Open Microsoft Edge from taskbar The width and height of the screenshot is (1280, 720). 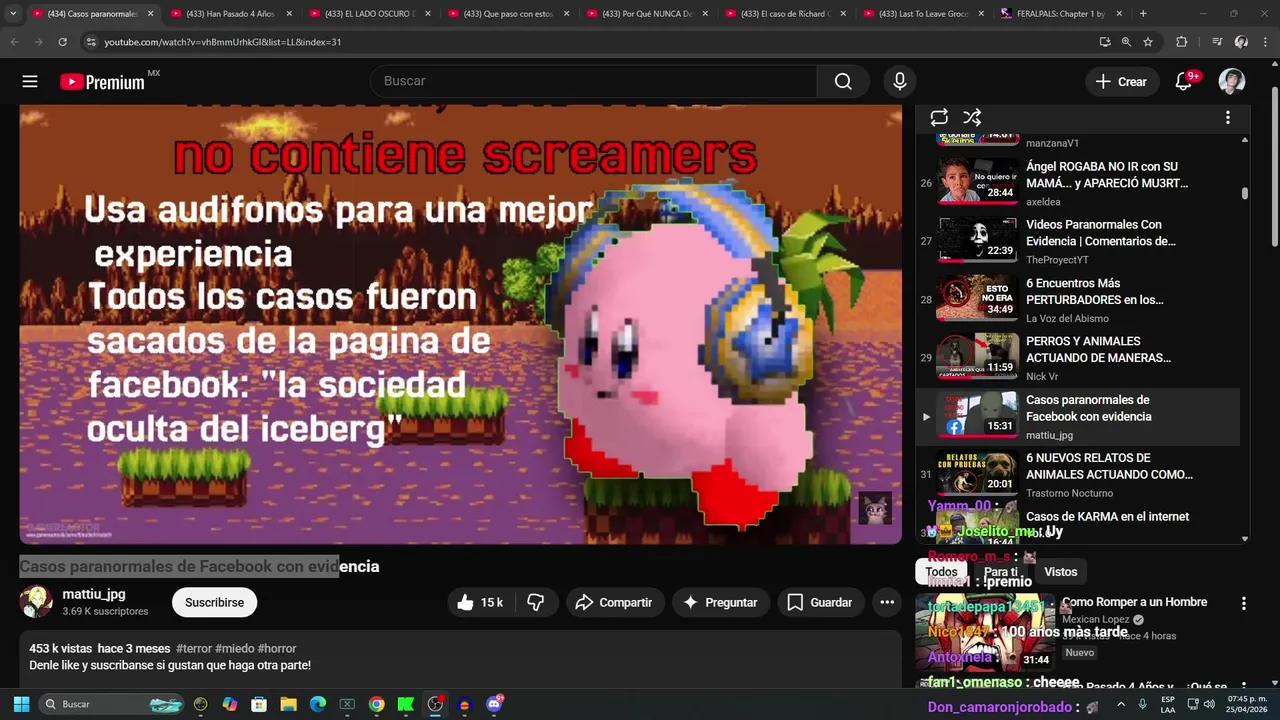click(x=318, y=704)
